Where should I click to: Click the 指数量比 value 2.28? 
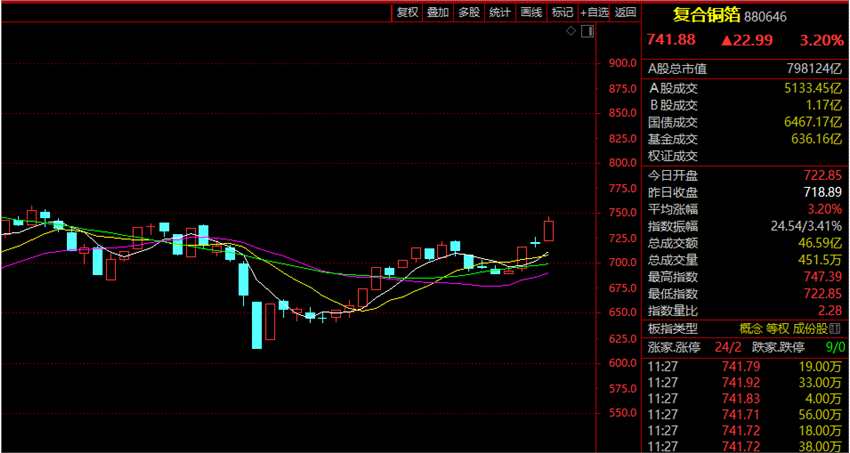[832, 312]
